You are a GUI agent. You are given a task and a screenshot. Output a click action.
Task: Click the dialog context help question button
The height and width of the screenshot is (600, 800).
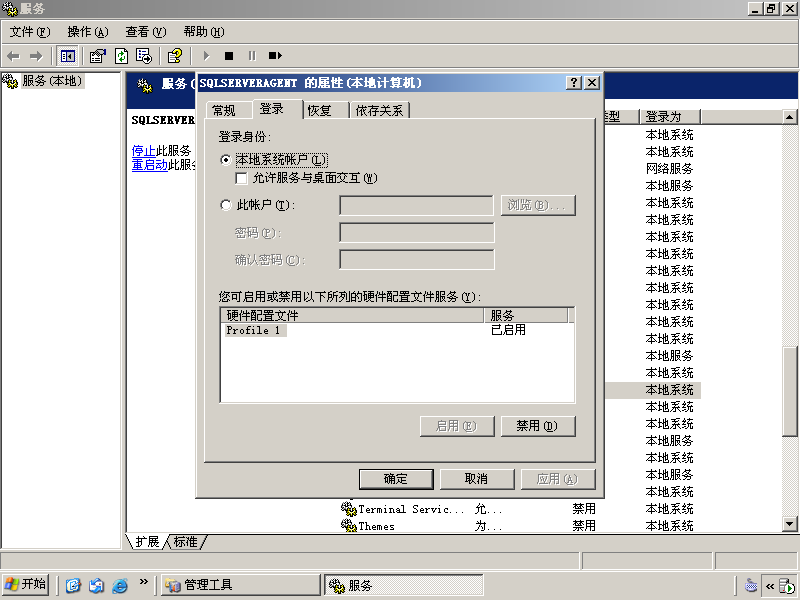pyautogui.click(x=574, y=83)
